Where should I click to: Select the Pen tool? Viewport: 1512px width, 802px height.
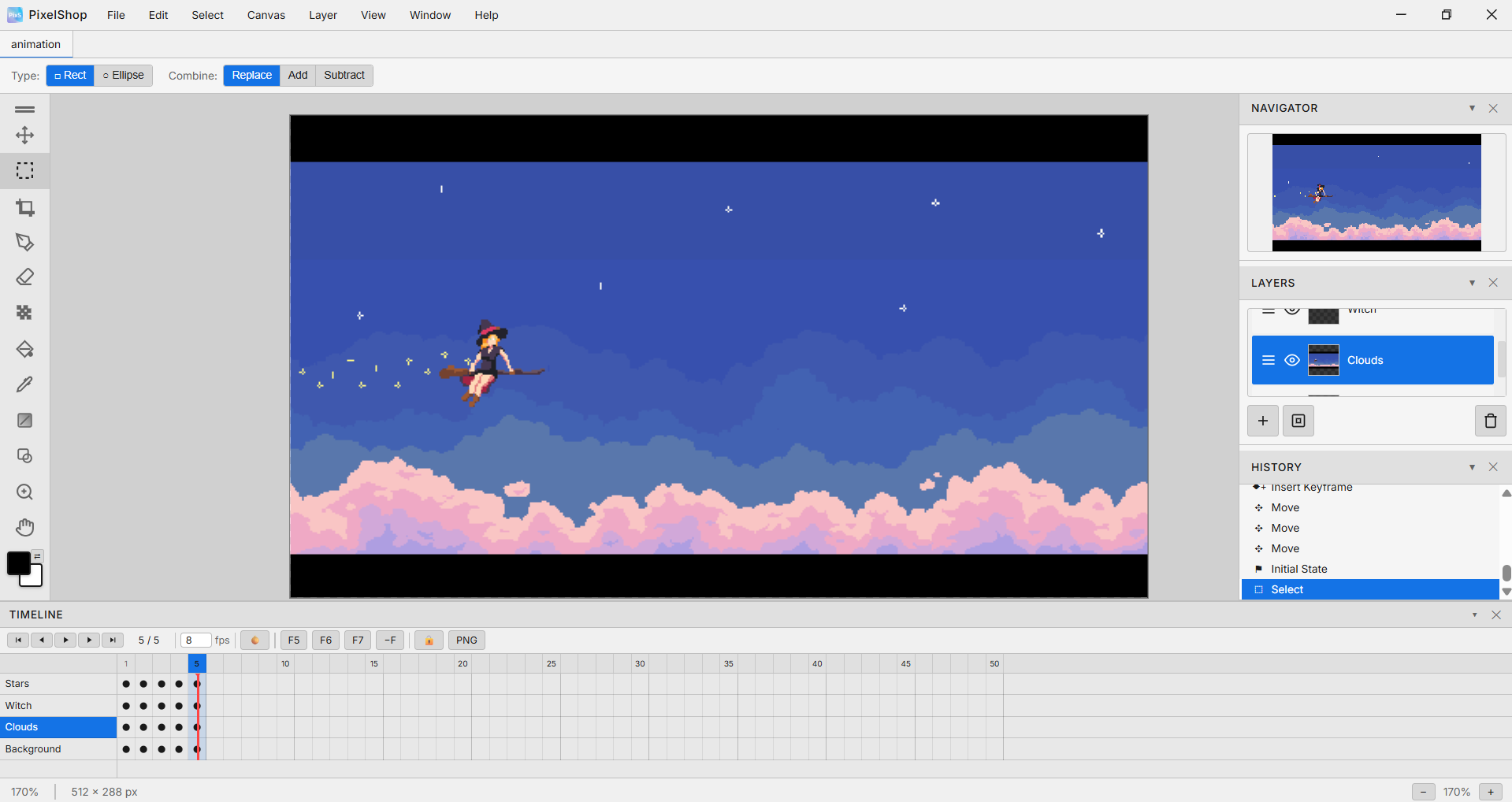coord(25,243)
